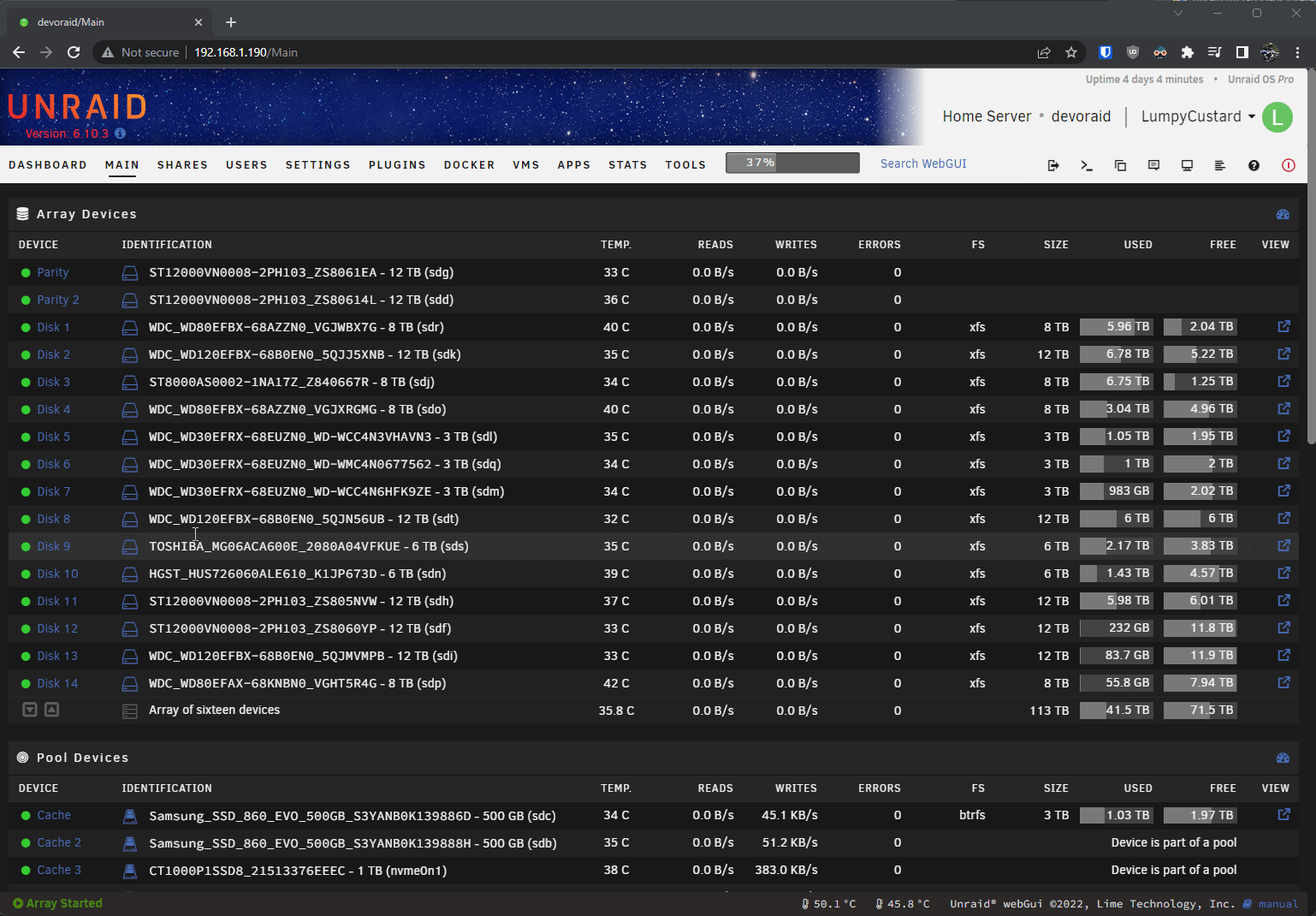Open the Bitwarden extension icon
Screen dimensions: 1316x916
click(x=1106, y=52)
